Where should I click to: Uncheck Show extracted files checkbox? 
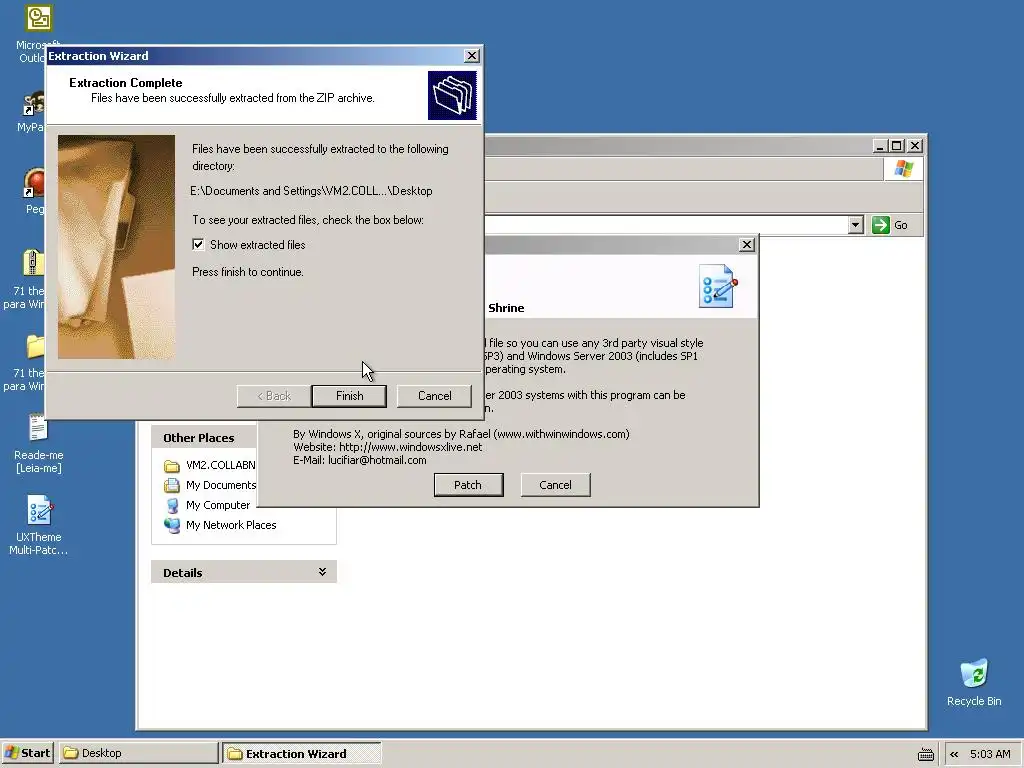point(198,244)
